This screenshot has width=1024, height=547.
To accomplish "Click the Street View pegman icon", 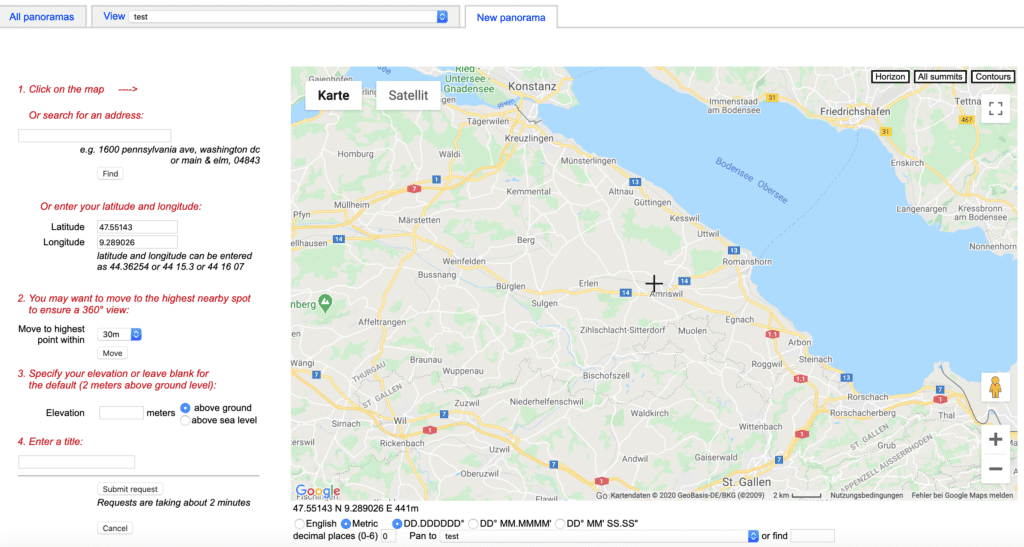I will click(995, 387).
